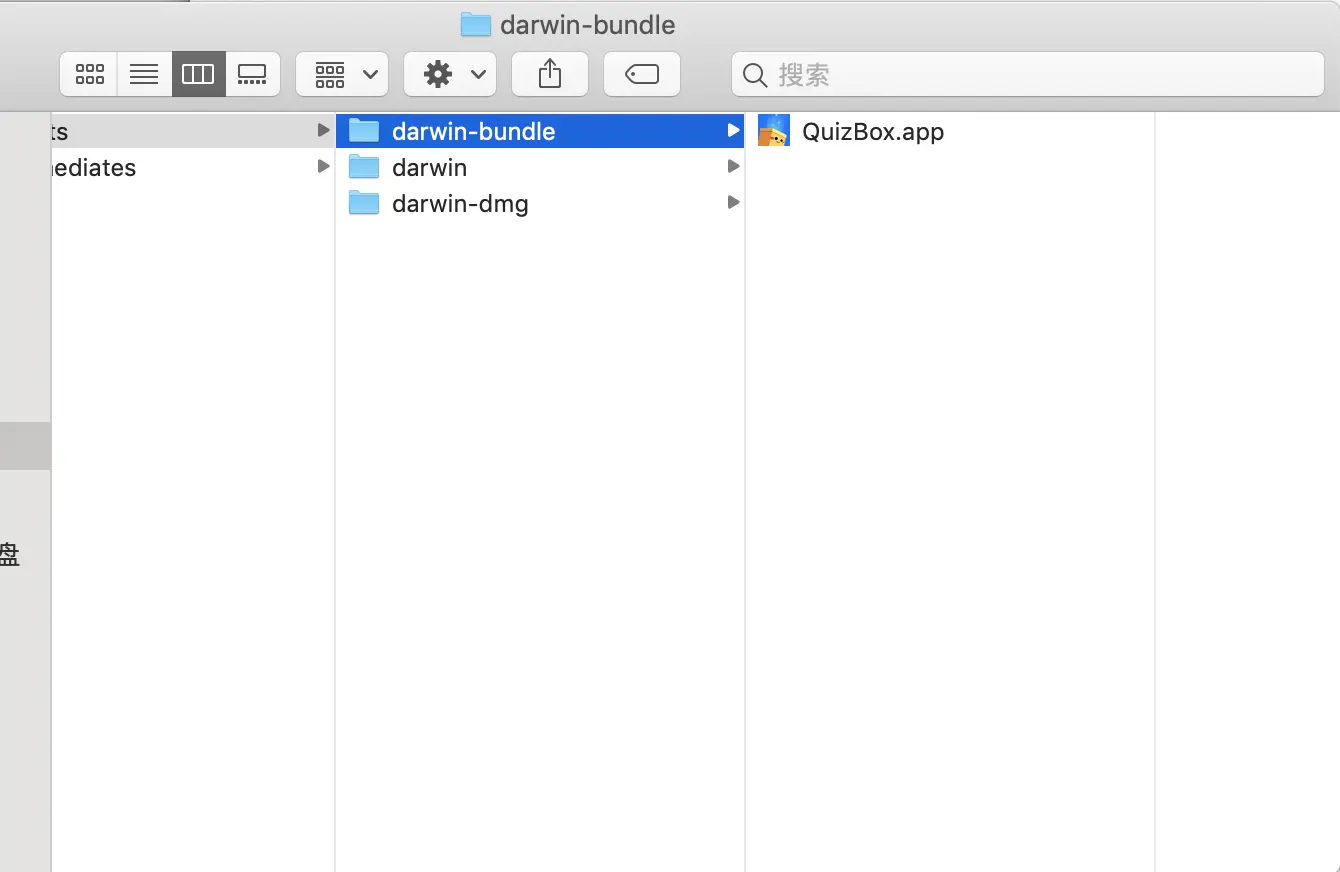The width and height of the screenshot is (1340, 872).
Task: Click the darwin-bundle window title text
Action: (x=588, y=25)
